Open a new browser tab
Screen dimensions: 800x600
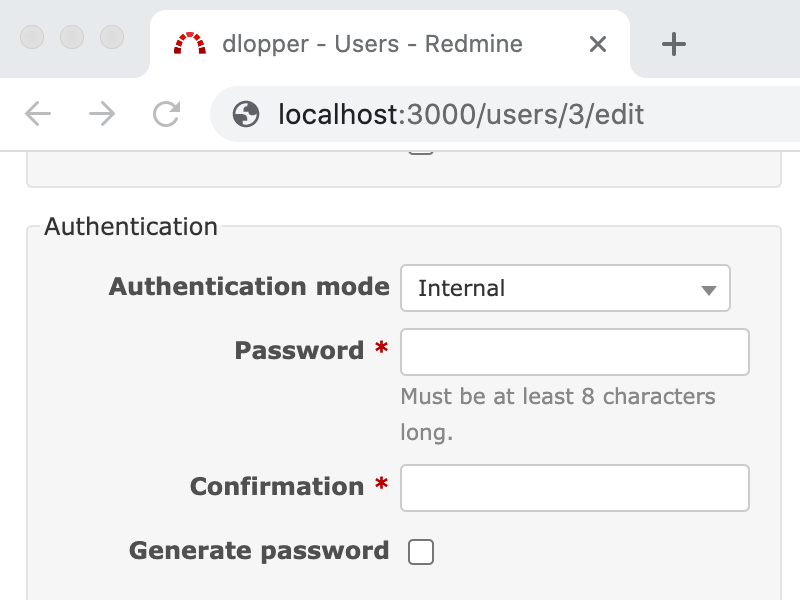673,44
